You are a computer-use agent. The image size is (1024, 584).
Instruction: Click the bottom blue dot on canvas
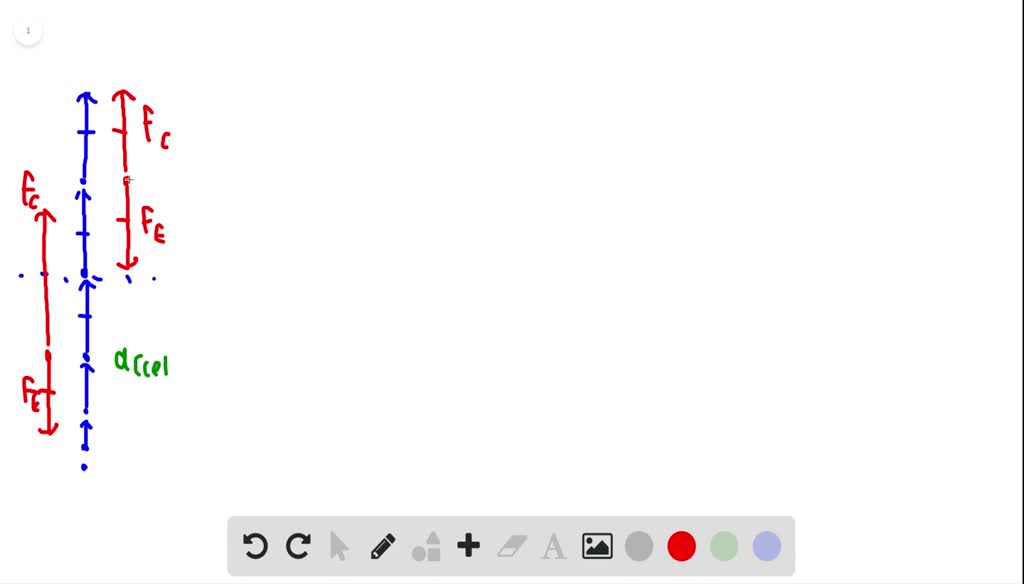pos(84,467)
